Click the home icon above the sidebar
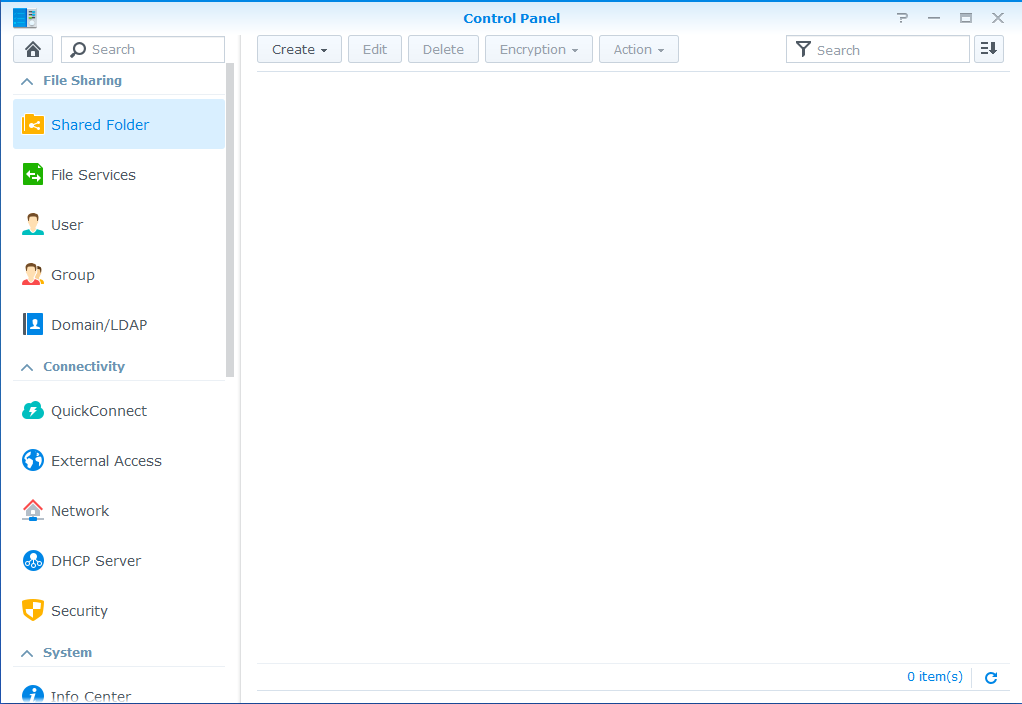This screenshot has width=1022, height=704. tap(33, 48)
